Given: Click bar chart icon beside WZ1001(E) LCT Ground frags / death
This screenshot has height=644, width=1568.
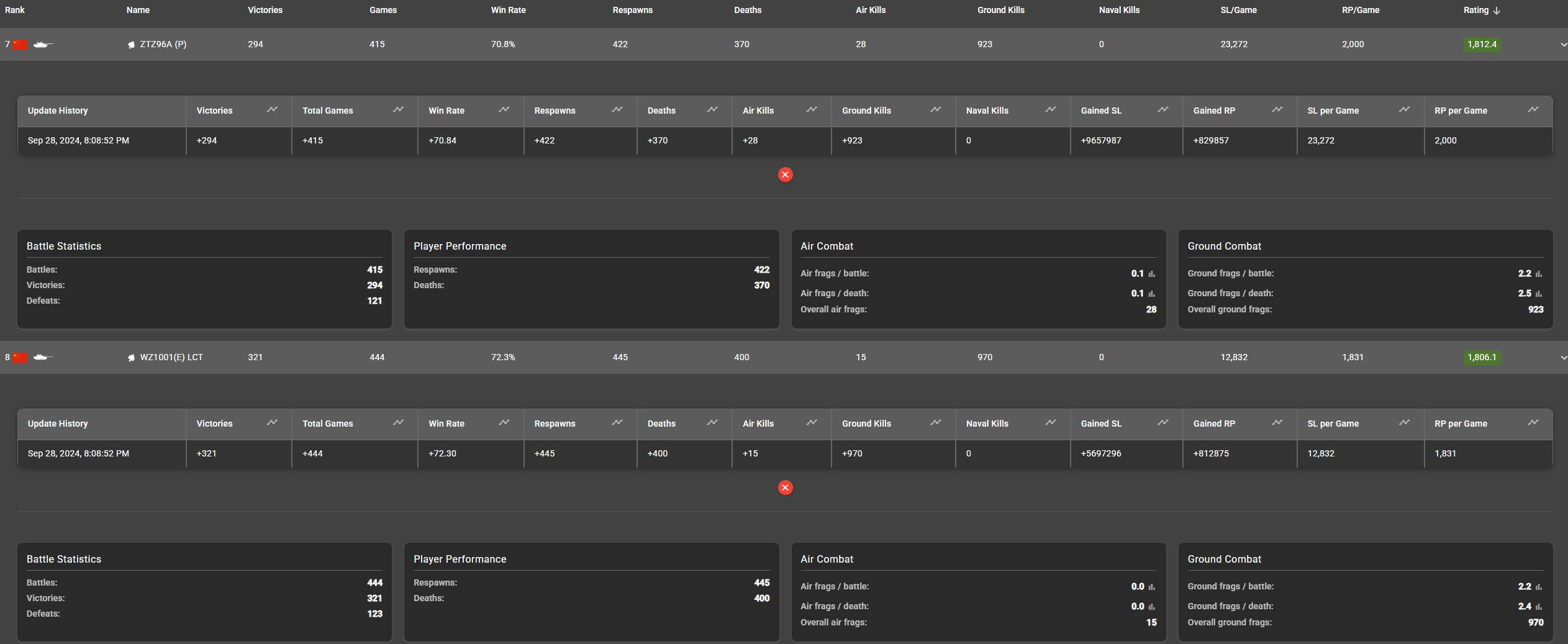Looking at the screenshot, I should (x=1538, y=607).
